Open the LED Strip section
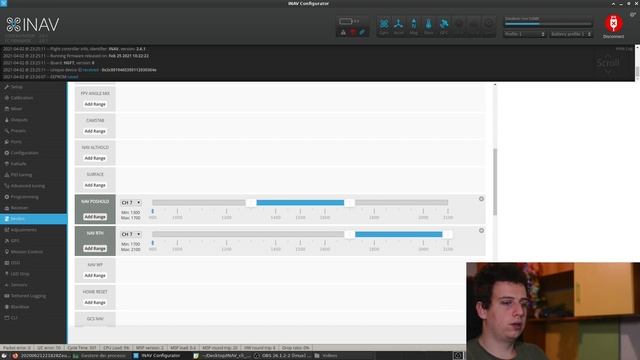Screen dimensions: 640x360 point(33,274)
